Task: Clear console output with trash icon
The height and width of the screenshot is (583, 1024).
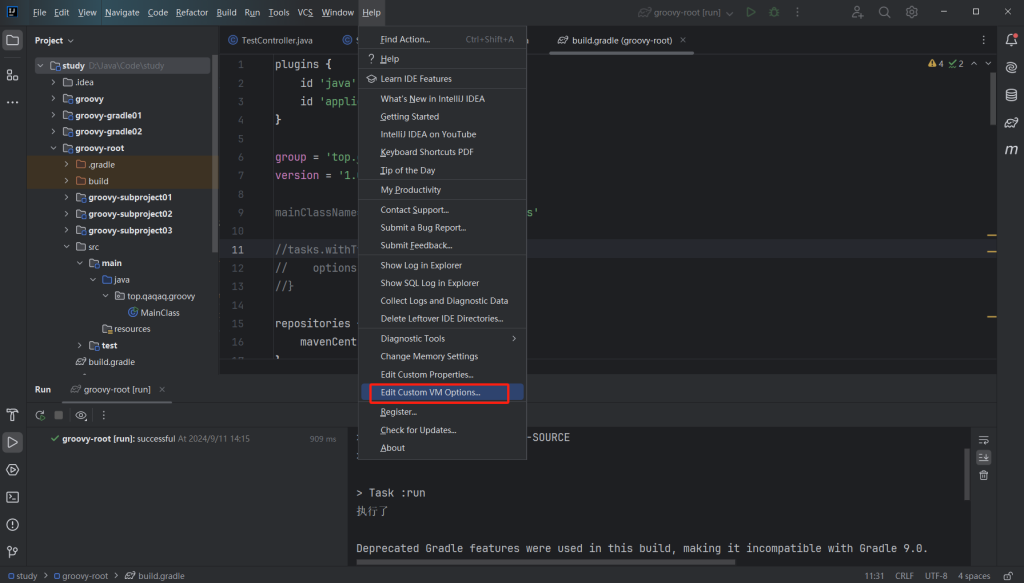Action: click(984, 475)
